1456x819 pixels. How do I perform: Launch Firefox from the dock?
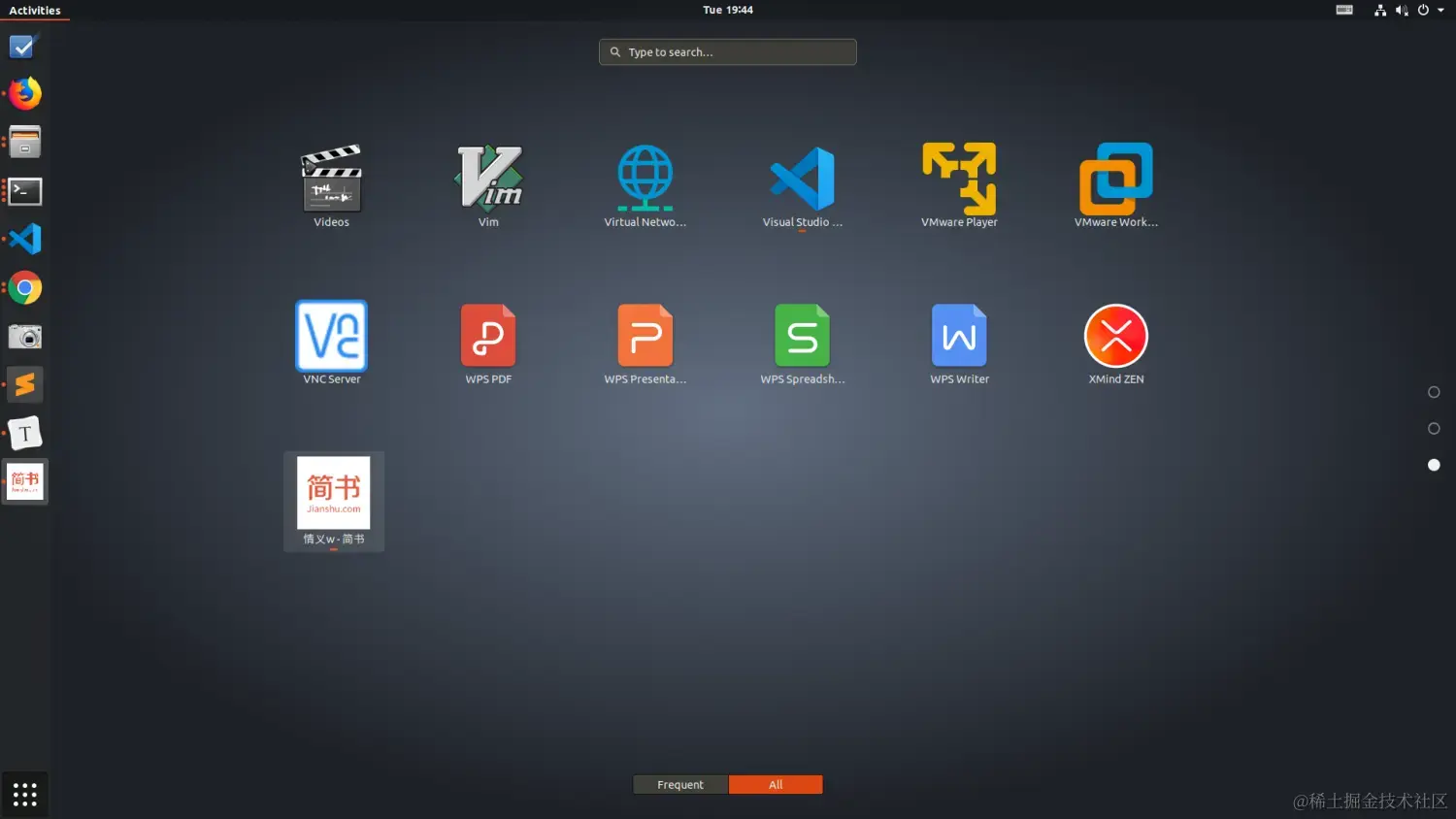coord(25,93)
